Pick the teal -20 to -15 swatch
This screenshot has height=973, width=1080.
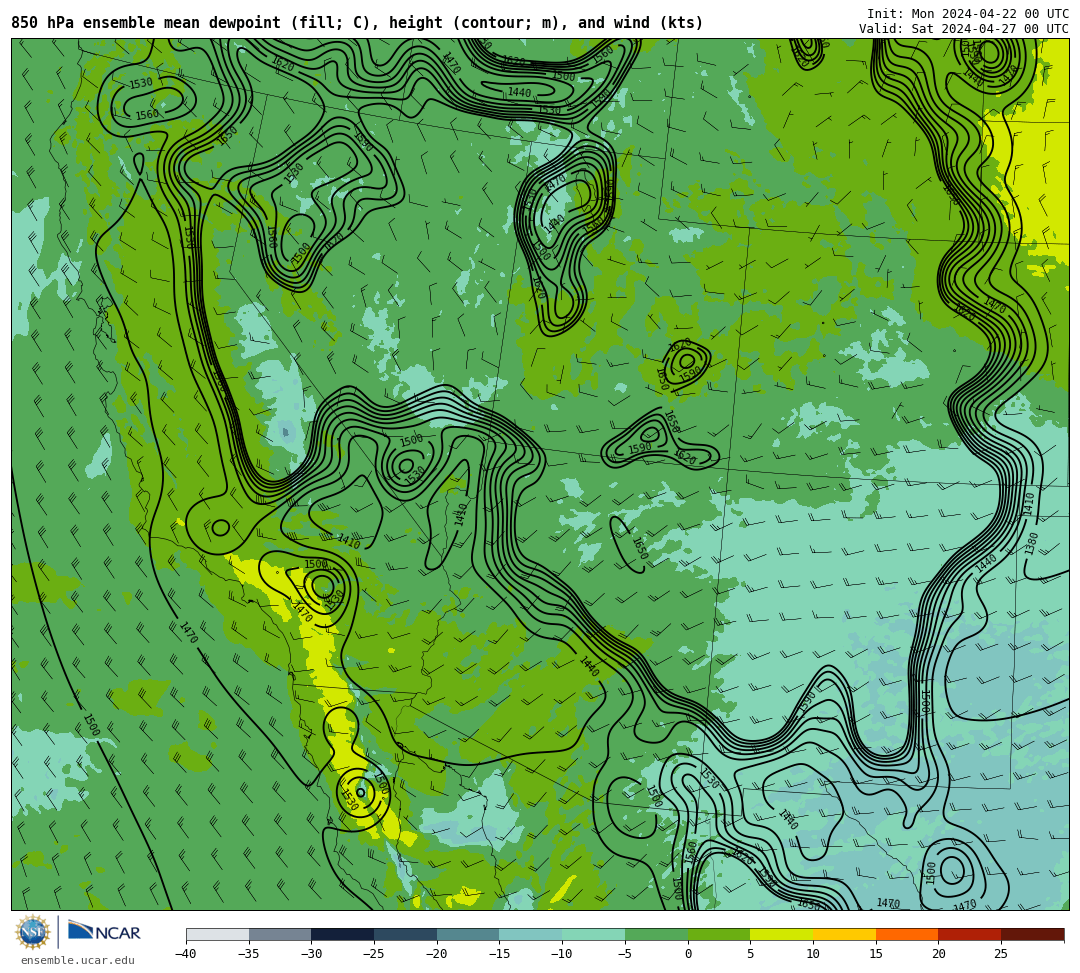[x=468, y=934]
